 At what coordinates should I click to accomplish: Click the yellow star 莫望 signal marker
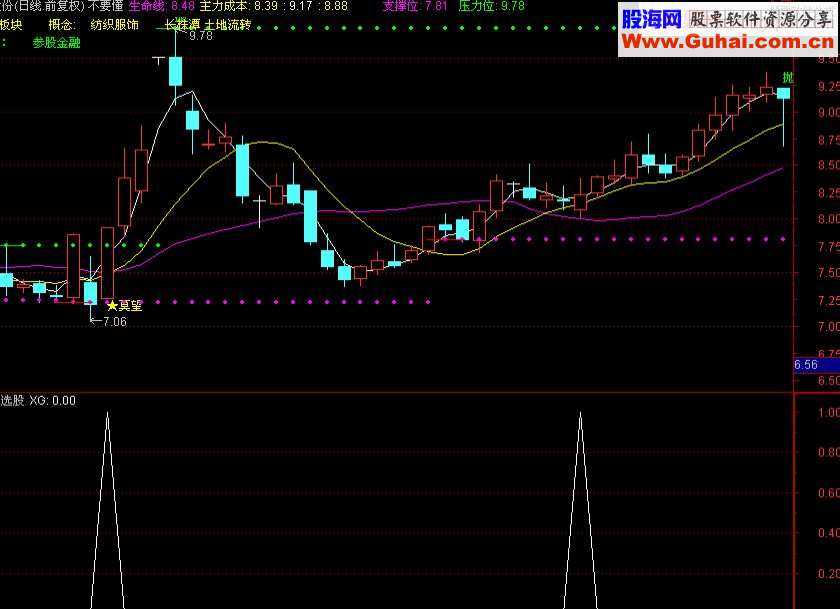pos(124,306)
